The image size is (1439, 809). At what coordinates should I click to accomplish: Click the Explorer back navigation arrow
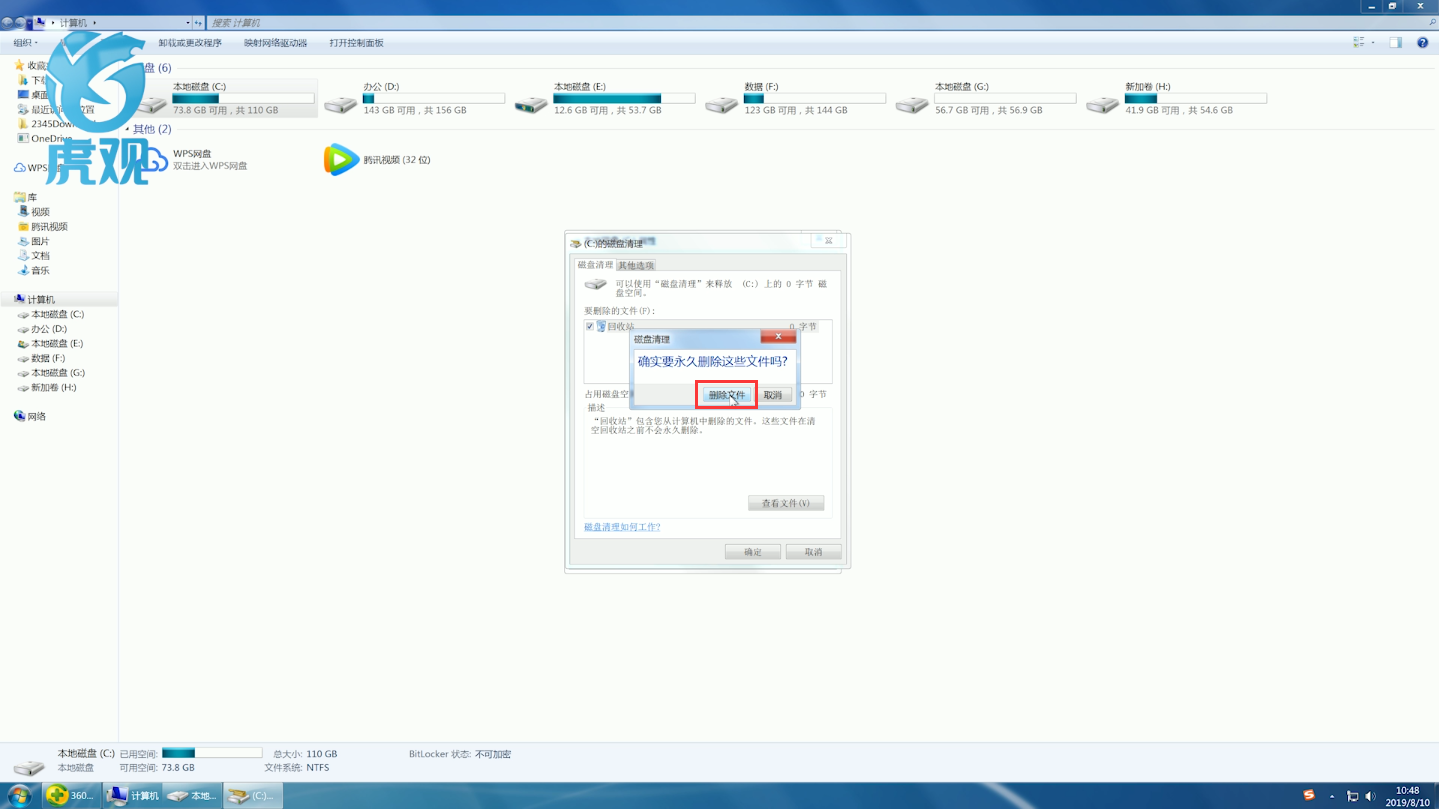click(x=7, y=22)
